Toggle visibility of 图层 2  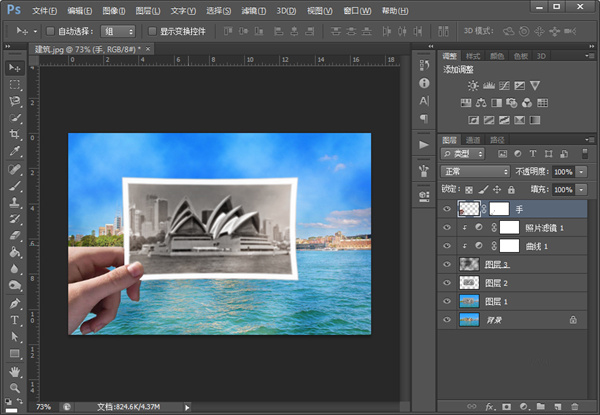click(x=447, y=282)
